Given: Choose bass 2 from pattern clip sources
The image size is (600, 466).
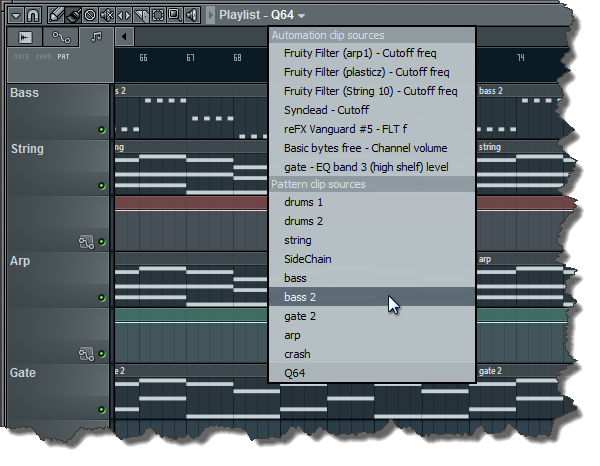Looking at the screenshot, I should point(298,297).
